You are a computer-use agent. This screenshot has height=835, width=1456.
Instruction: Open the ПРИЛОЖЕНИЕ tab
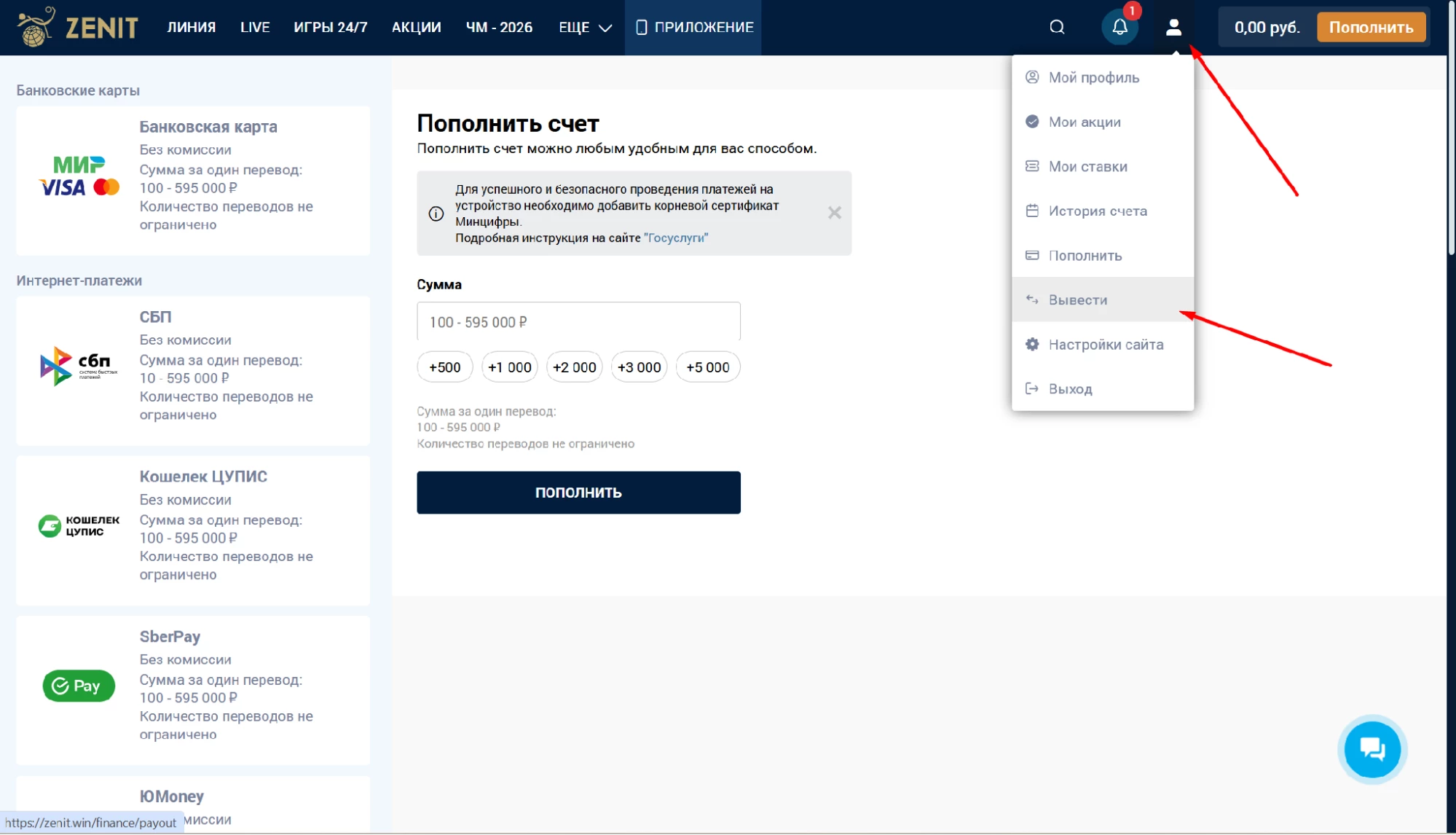click(693, 27)
